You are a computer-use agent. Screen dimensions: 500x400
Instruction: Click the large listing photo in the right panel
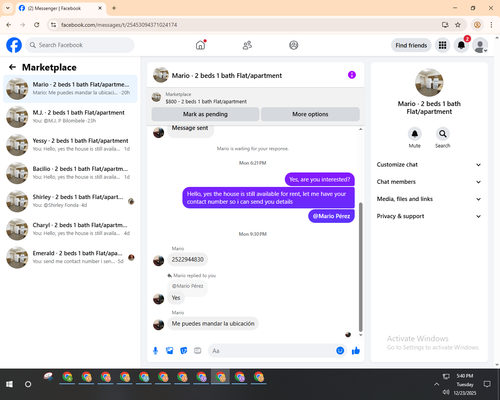click(429, 83)
